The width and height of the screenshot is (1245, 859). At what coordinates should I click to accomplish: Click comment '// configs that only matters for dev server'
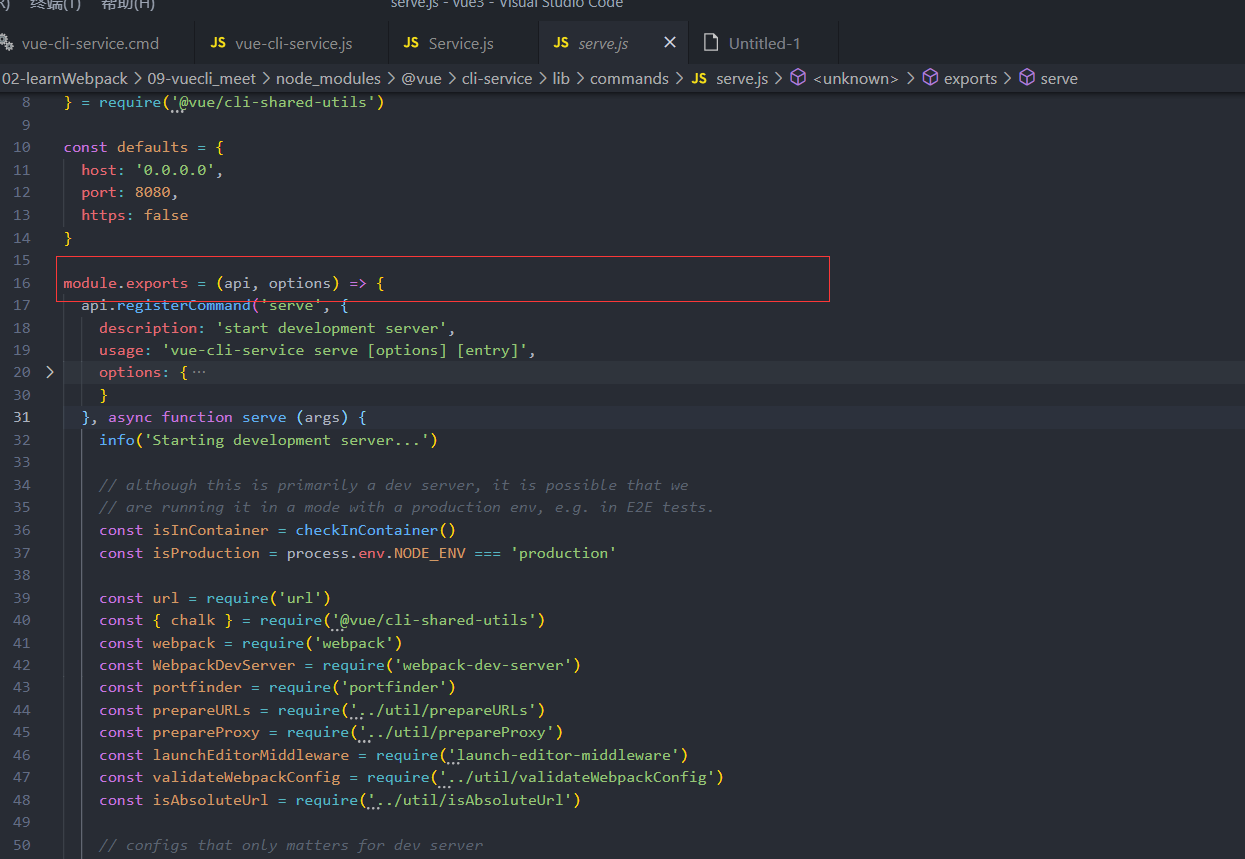[x=291, y=845]
